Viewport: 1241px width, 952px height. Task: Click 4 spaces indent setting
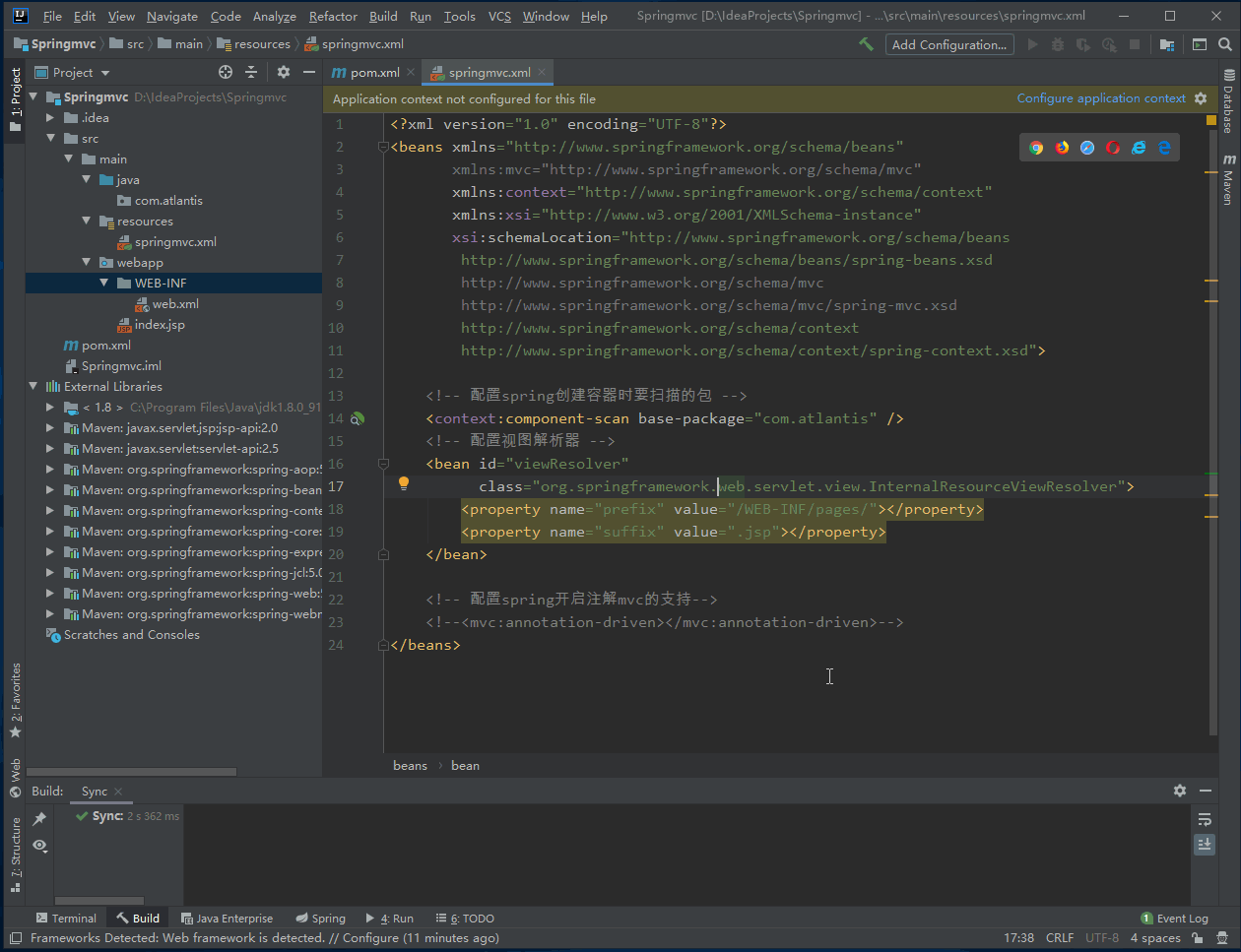point(1155,937)
